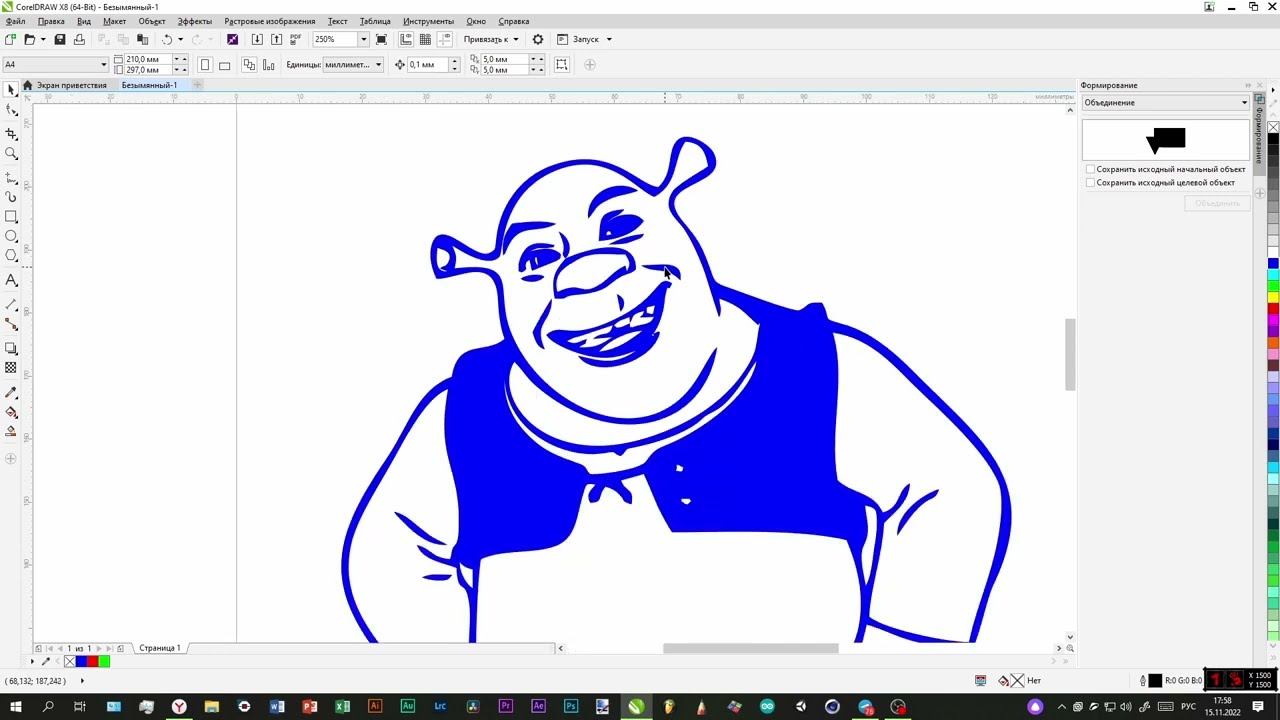Image resolution: width=1280 pixels, height=720 pixels.
Task: Click the Export icon in the toolbar
Action: [276, 39]
